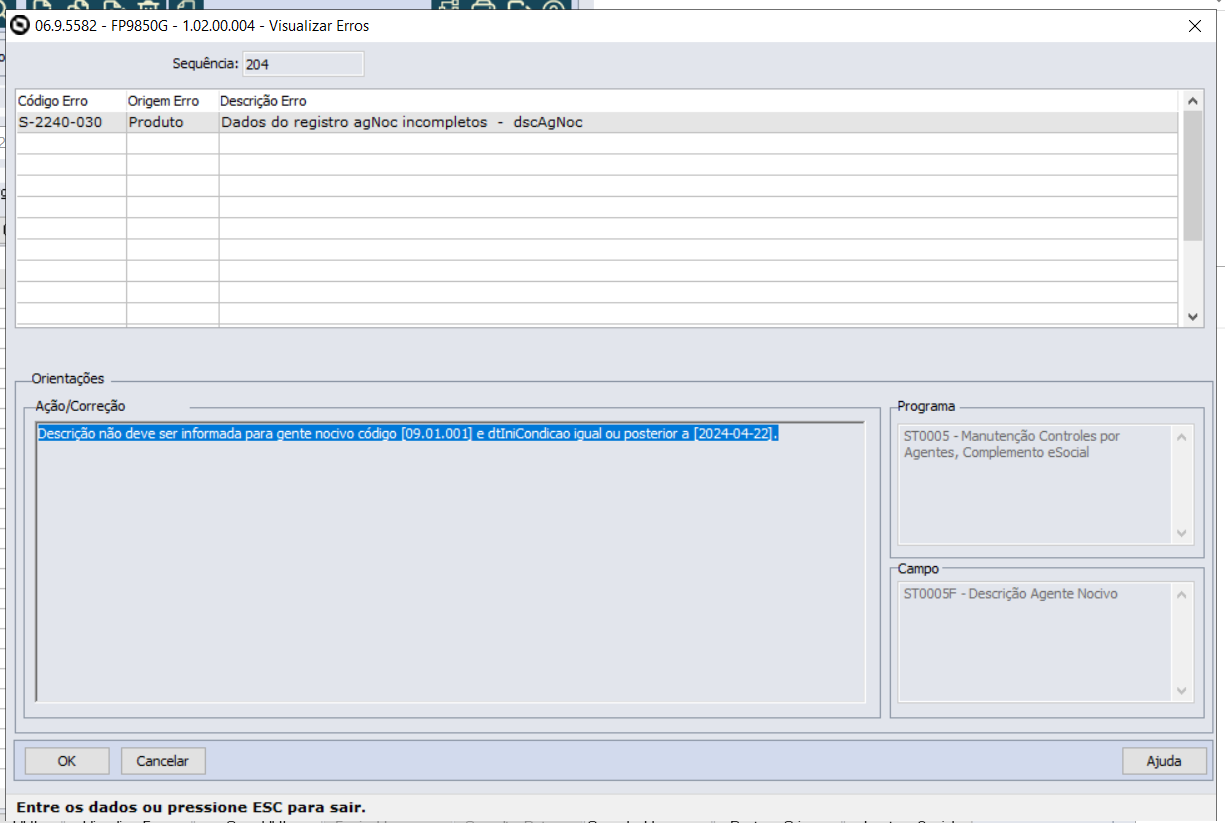Click the error table scrollbar thumb

click(1192, 176)
